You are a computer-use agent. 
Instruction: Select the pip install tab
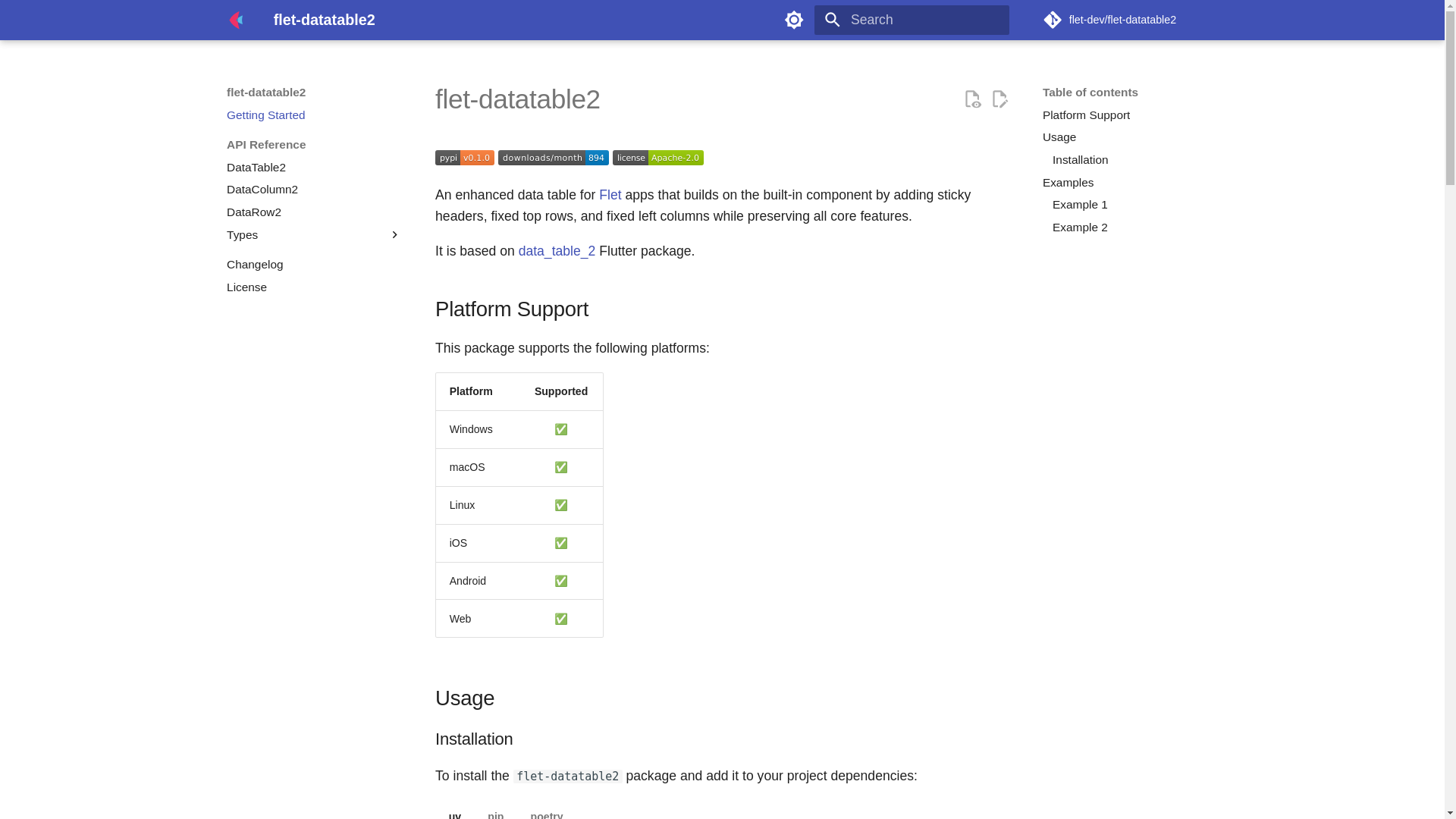[x=495, y=814]
